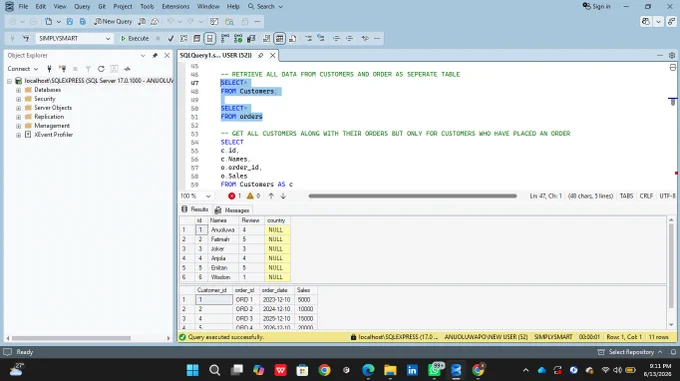Image resolution: width=680 pixels, height=381 pixels.
Task: Open the Query menu
Action: [82, 7]
